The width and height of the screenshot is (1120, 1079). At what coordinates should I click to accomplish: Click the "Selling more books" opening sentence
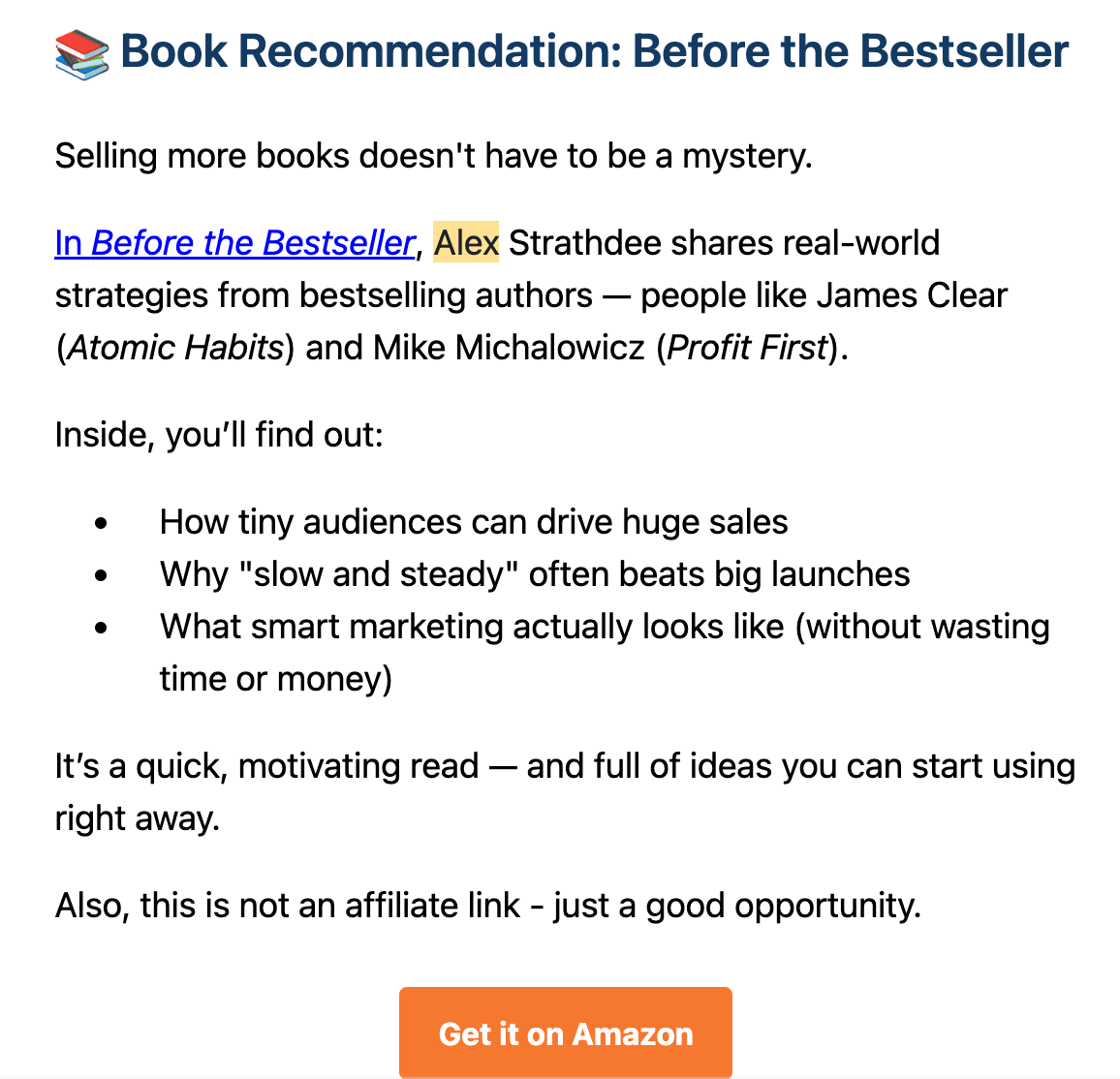pyautogui.click(x=433, y=155)
